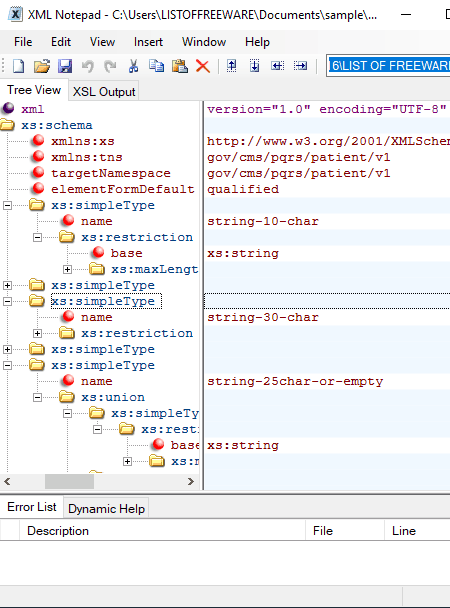Viewport: 450px width, 608px height.
Task: Click the horizontal scrollbar thumb in tree pane
Action: 69,482
